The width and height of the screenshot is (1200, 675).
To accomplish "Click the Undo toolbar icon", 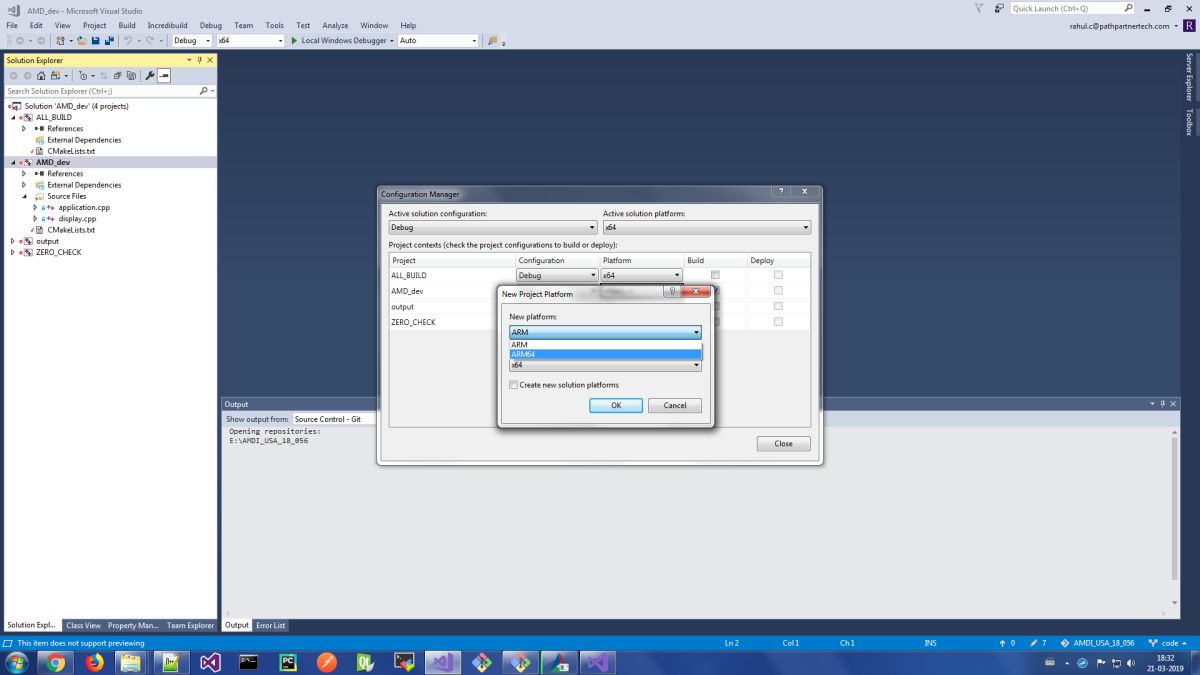I will (128, 41).
